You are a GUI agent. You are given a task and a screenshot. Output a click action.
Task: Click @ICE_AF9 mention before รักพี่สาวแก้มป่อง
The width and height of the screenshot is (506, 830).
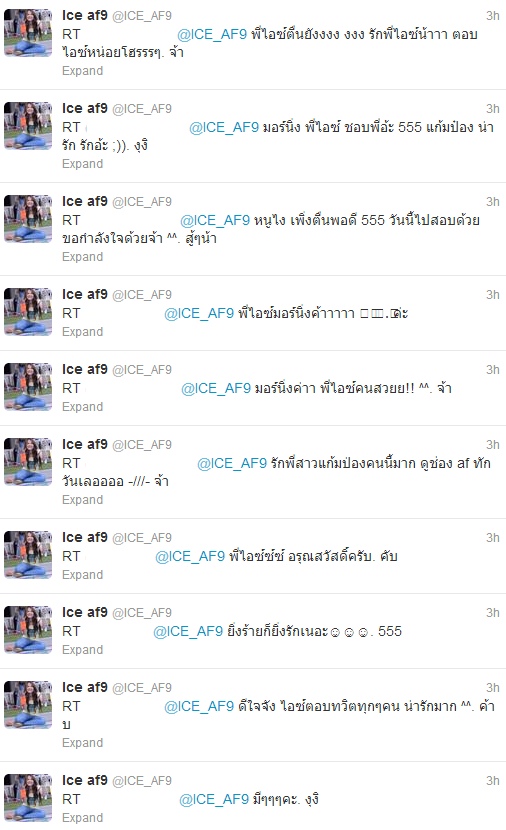point(232,464)
